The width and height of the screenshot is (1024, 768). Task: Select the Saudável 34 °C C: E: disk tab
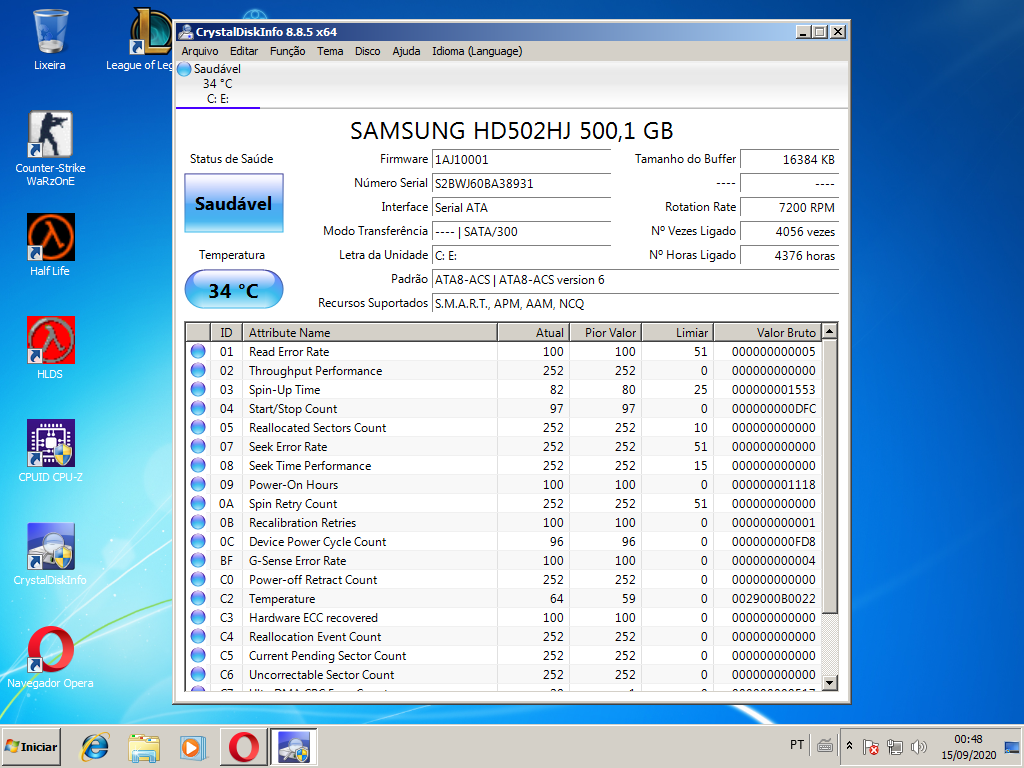coord(217,84)
